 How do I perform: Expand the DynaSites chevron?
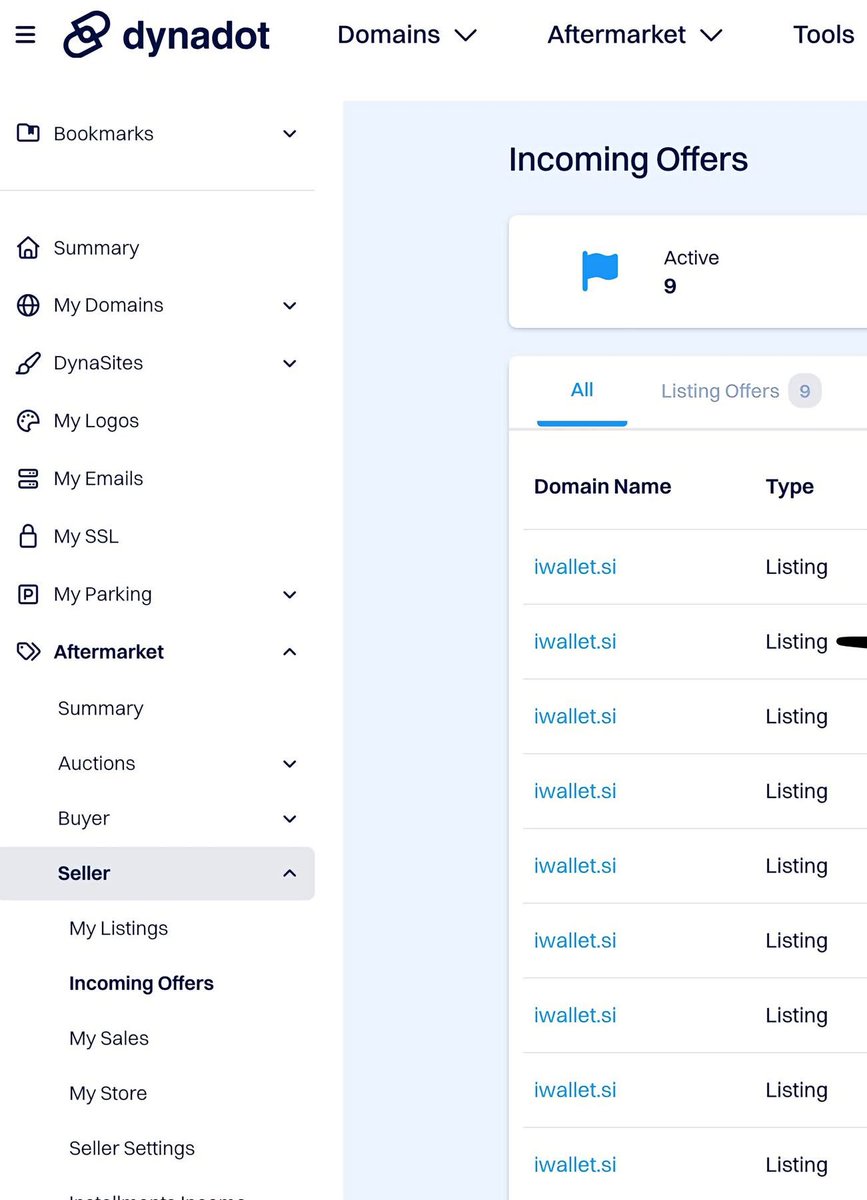[289, 364]
